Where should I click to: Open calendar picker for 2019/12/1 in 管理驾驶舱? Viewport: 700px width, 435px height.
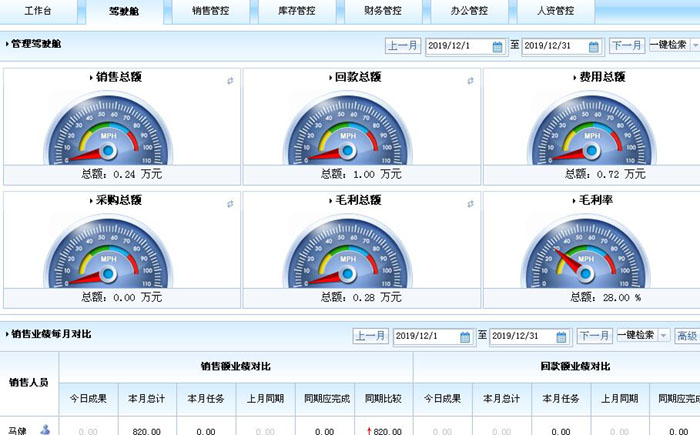(x=497, y=46)
